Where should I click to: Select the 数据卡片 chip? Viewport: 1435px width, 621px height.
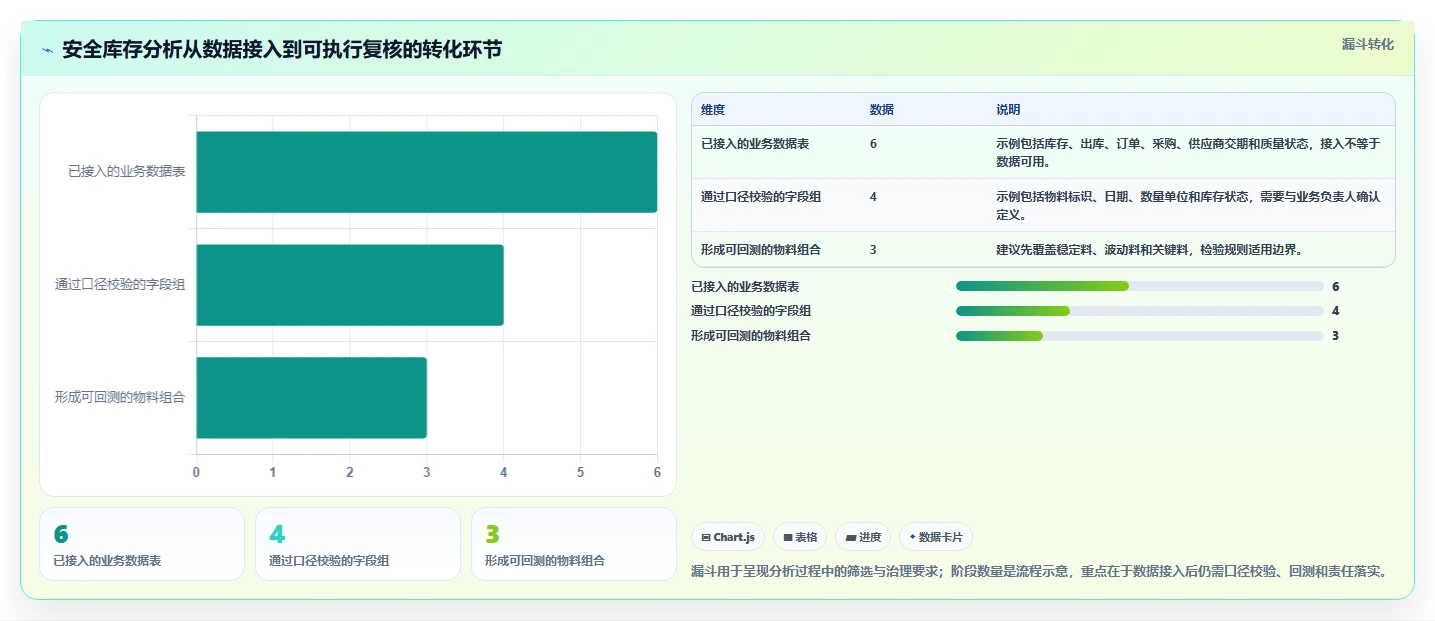click(x=936, y=537)
